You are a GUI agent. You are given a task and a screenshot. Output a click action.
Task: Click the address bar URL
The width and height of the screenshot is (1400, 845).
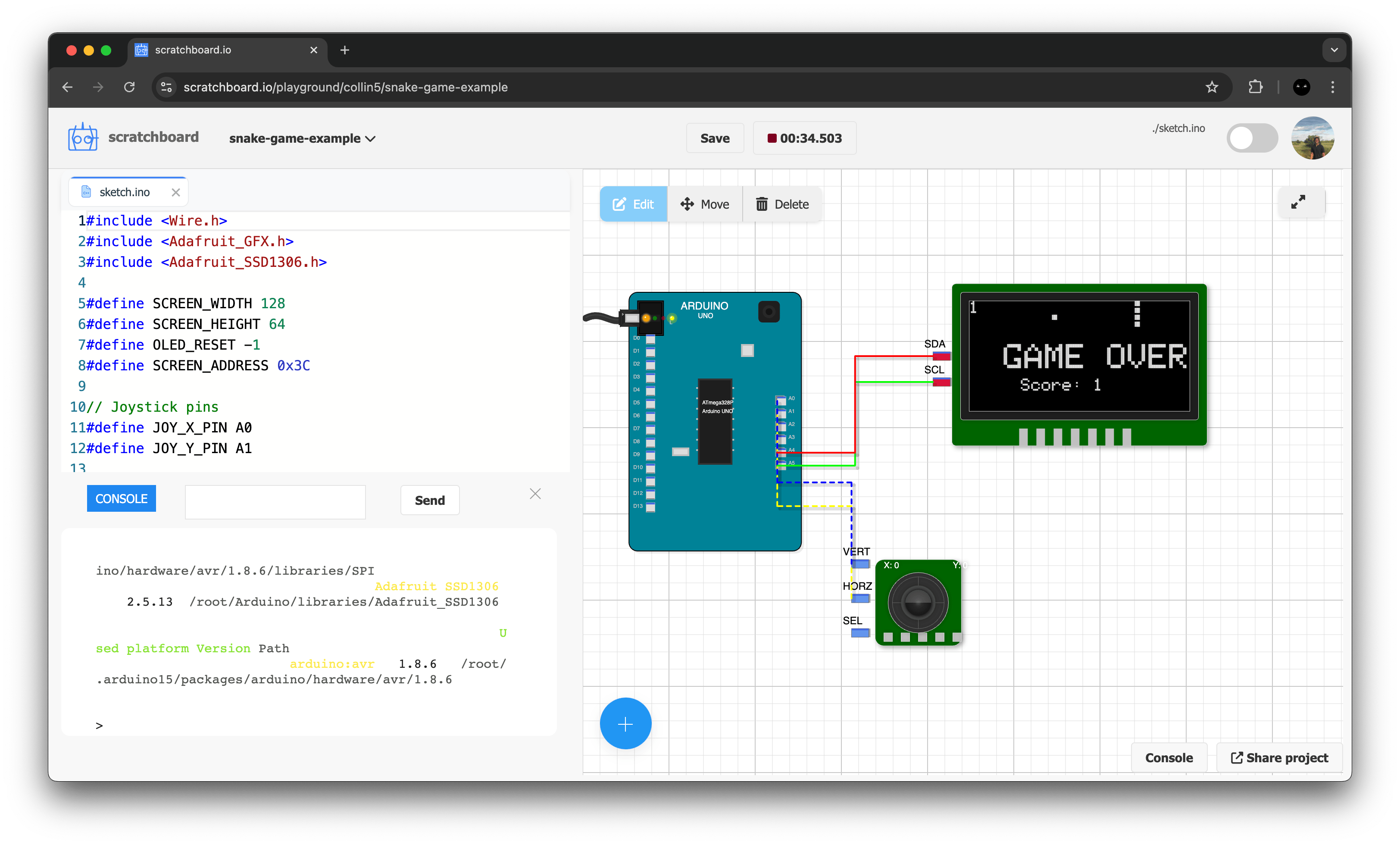click(x=345, y=87)
